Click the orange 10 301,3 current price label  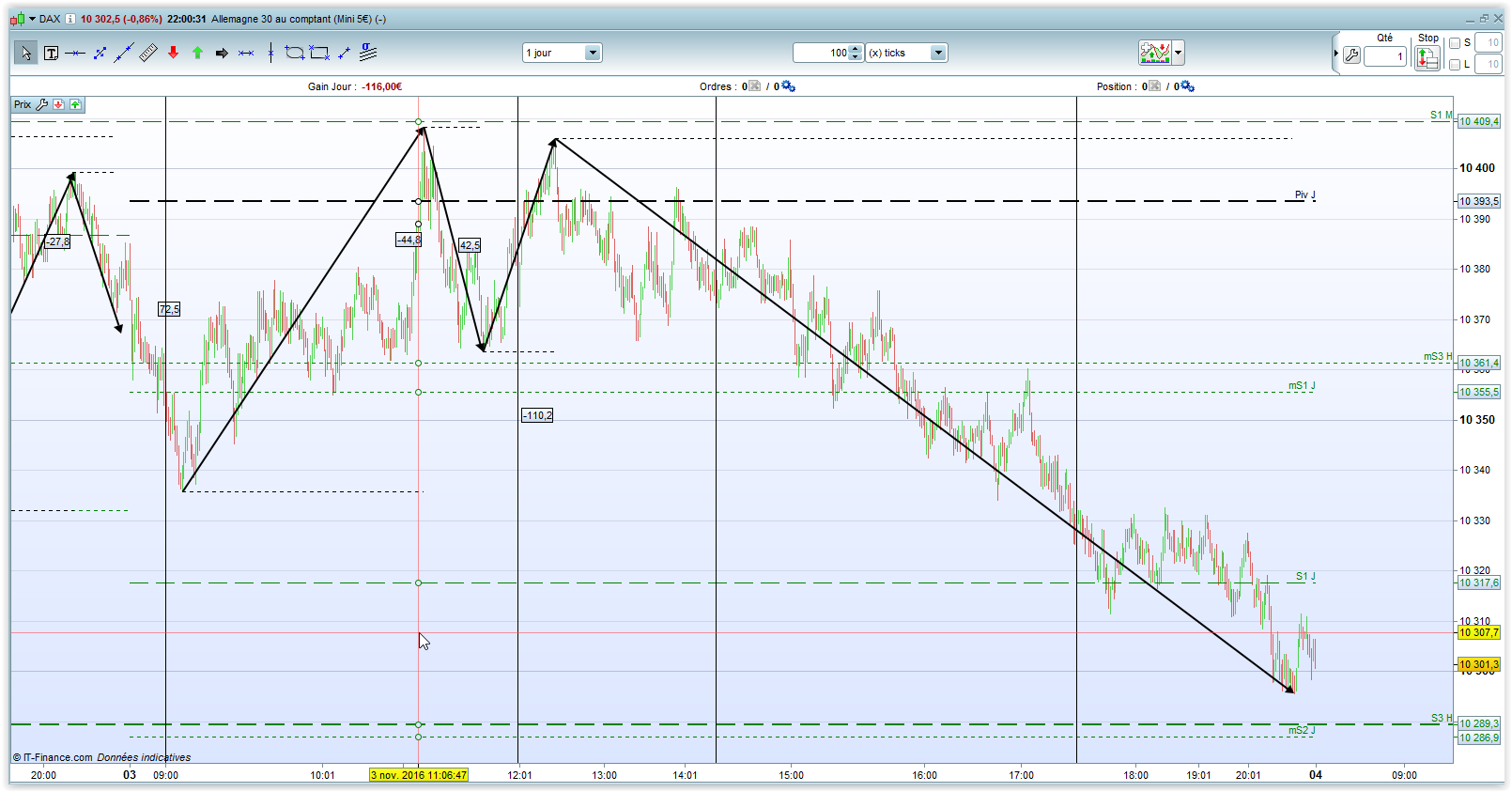pos(1479,664)
